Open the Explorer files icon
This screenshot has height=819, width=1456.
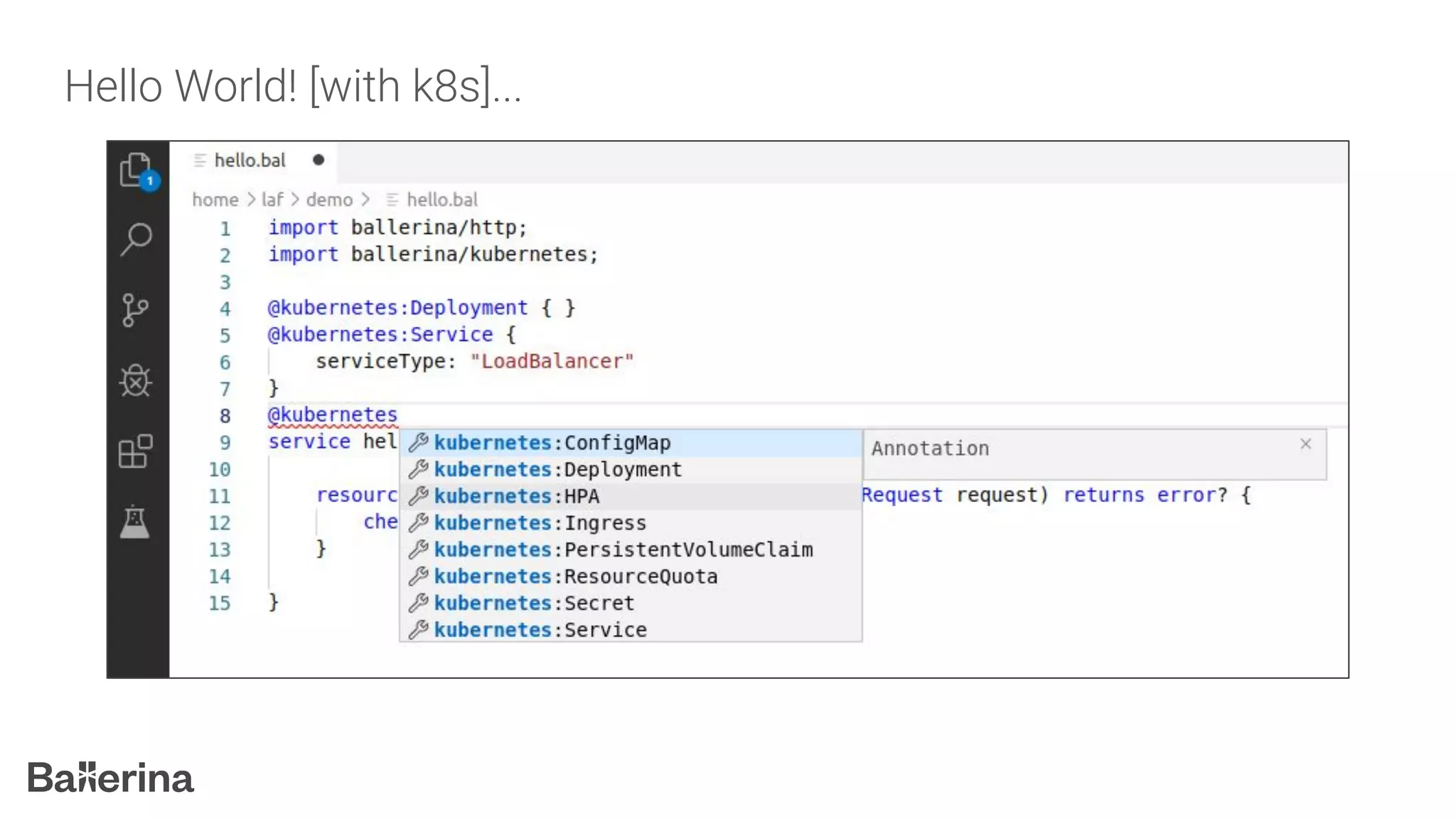click(136, 171)
